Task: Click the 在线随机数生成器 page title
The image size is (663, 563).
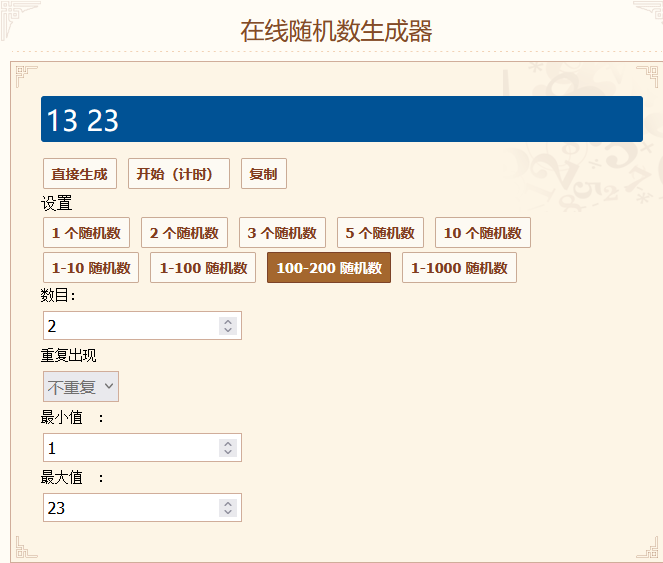Action: [x=336, y=31]
